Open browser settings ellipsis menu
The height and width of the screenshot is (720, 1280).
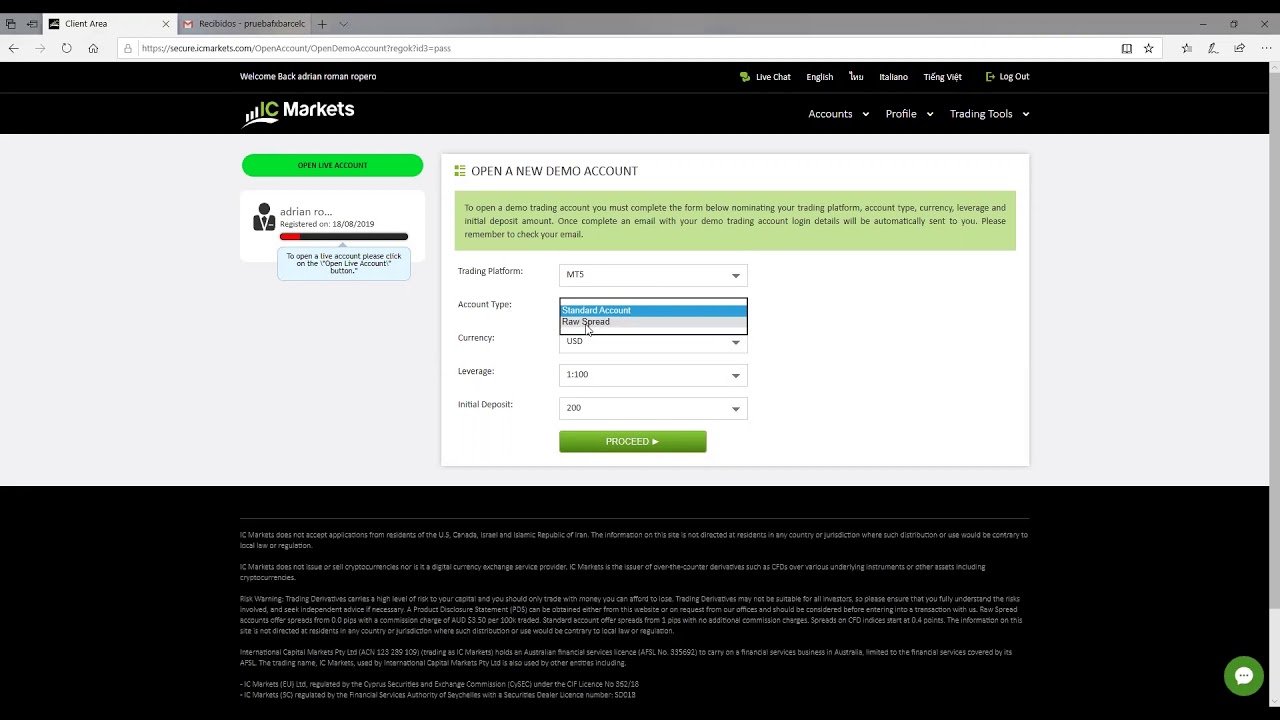point(1266,48)
